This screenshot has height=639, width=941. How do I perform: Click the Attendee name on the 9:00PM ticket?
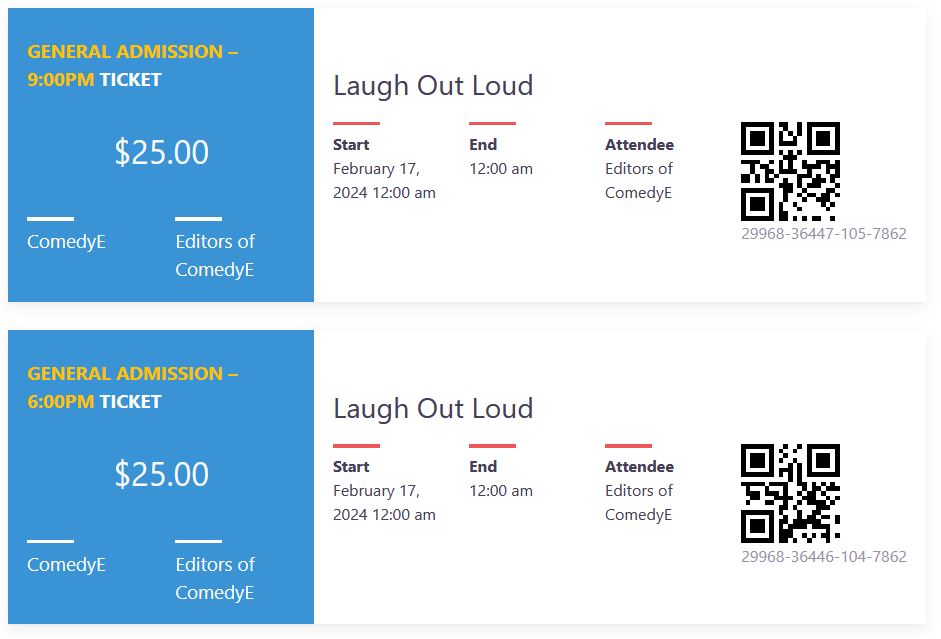(639, 181)
